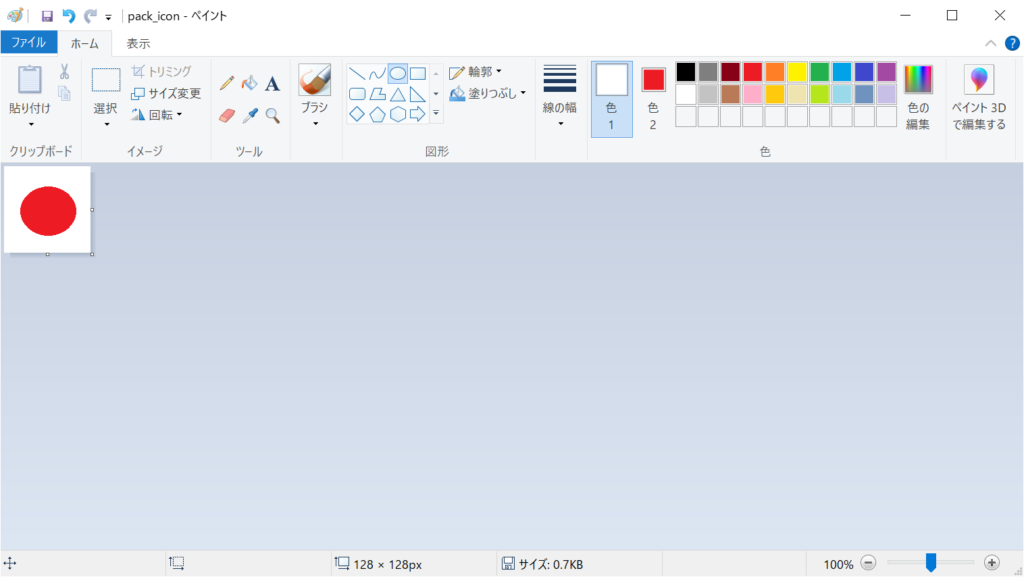Choose the Diamond shape
The height and width of the screenshot is (577, 1024).
click(357, 114)
